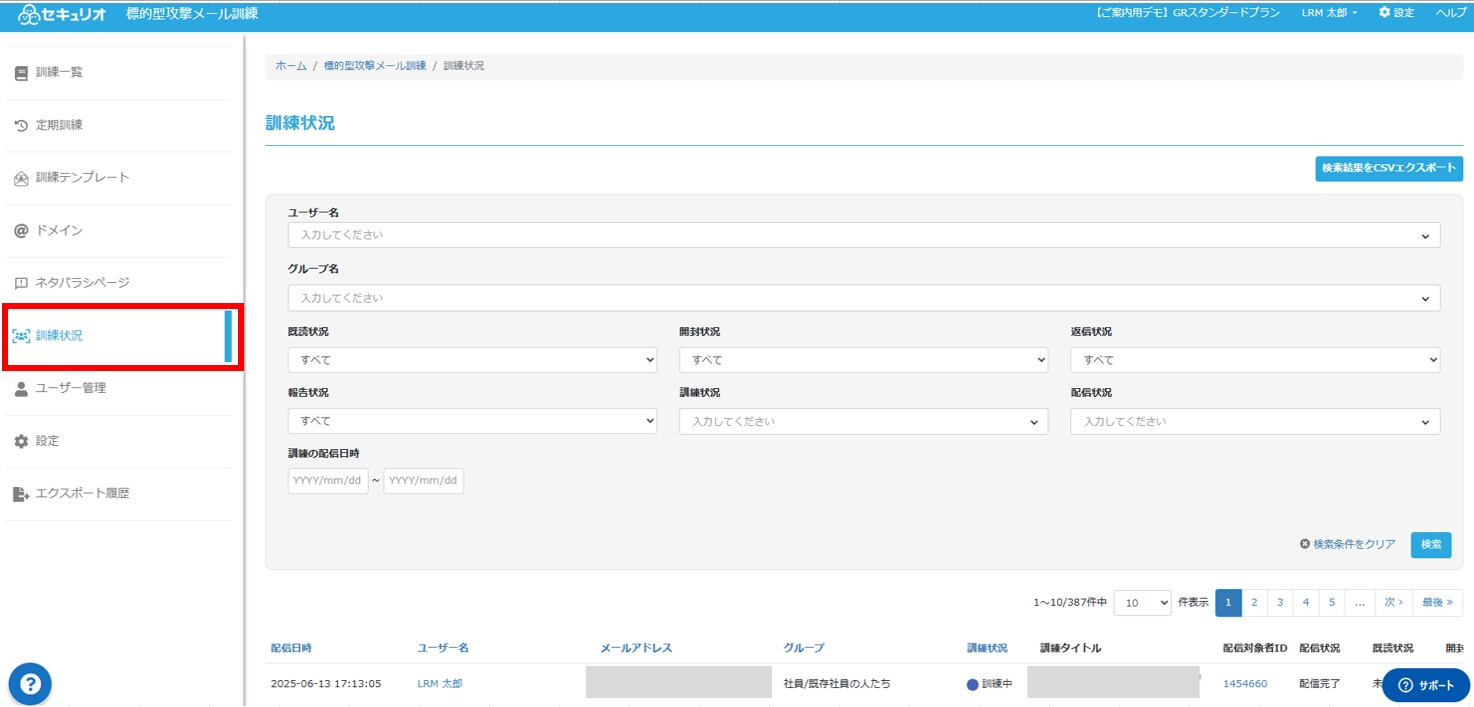Click the 検索条件をクリア cross icon
This screenshot has height=707, width=1474.
[x=1305, y=544]
